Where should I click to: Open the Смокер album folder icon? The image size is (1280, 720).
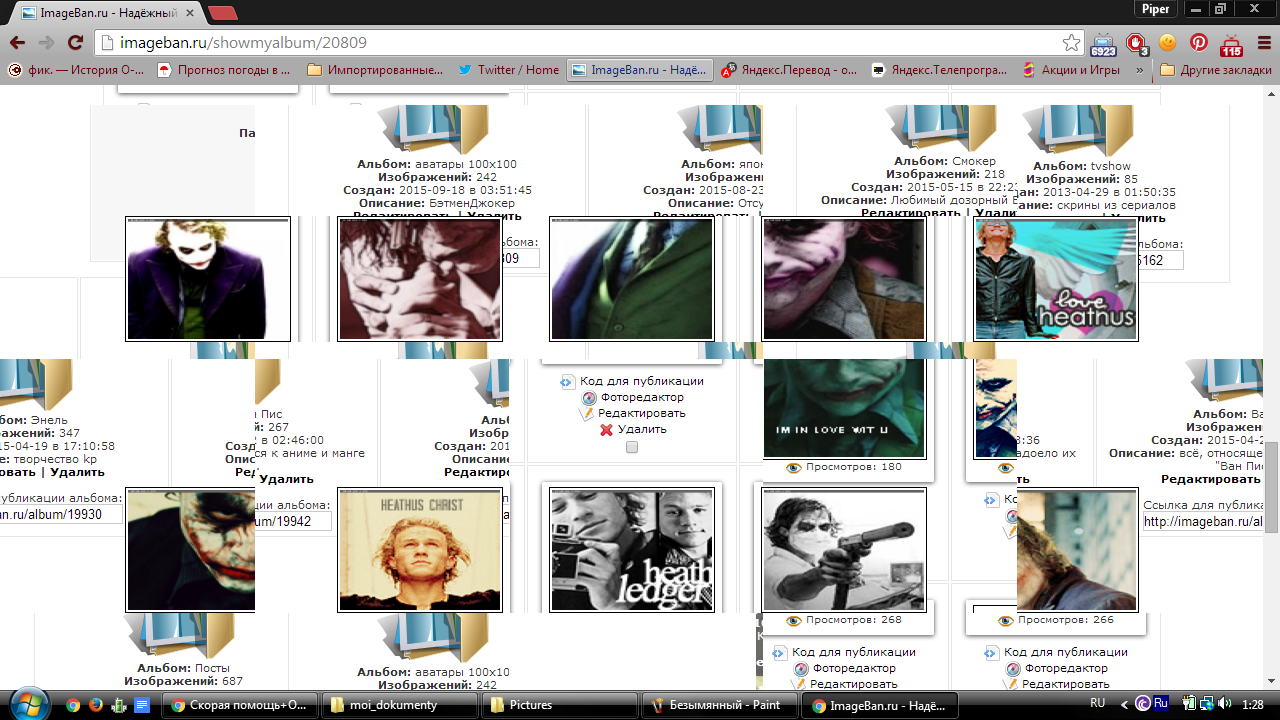coord(939,127)
